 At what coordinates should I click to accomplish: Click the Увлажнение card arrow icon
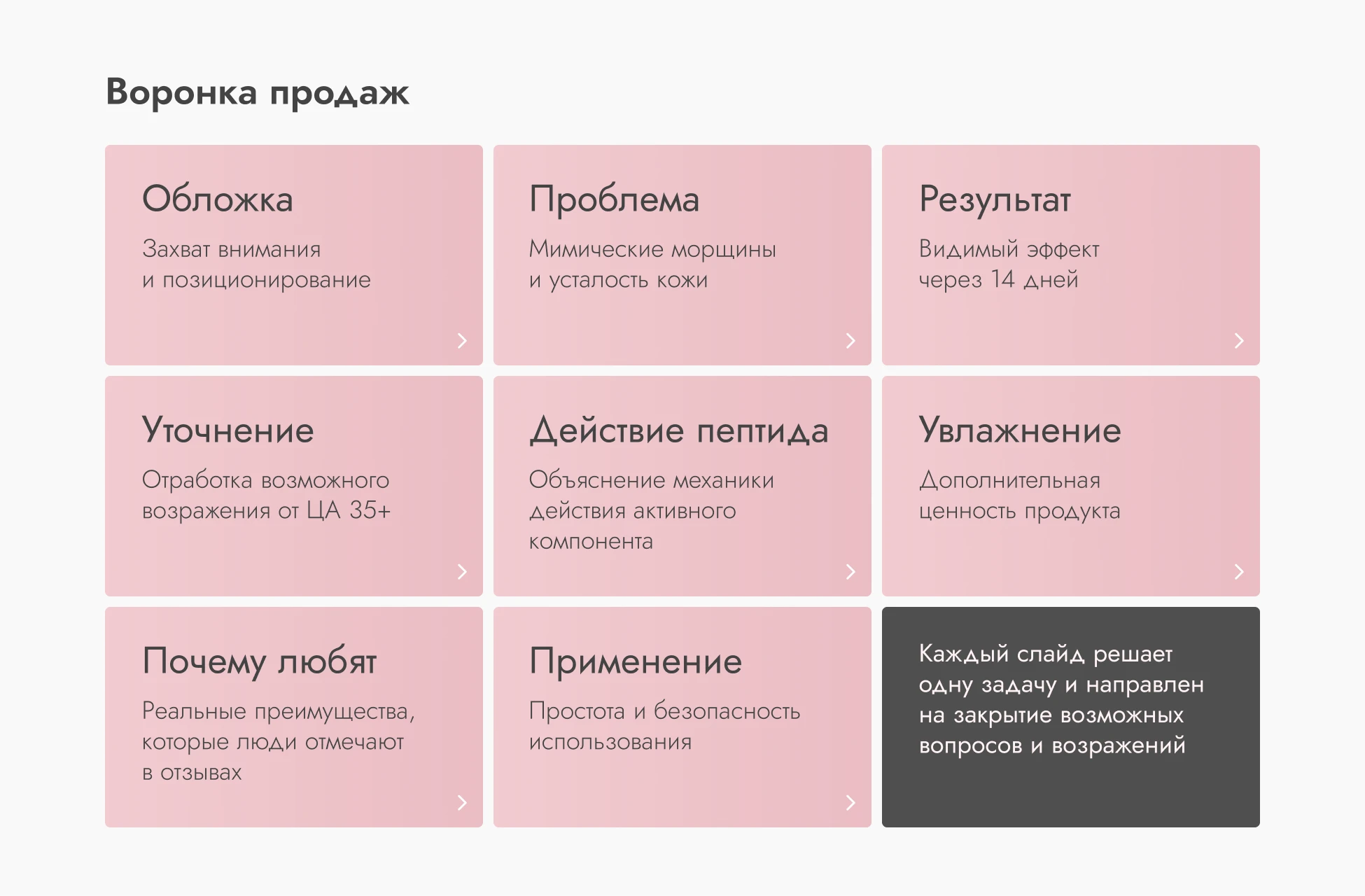coord(1240,572)
